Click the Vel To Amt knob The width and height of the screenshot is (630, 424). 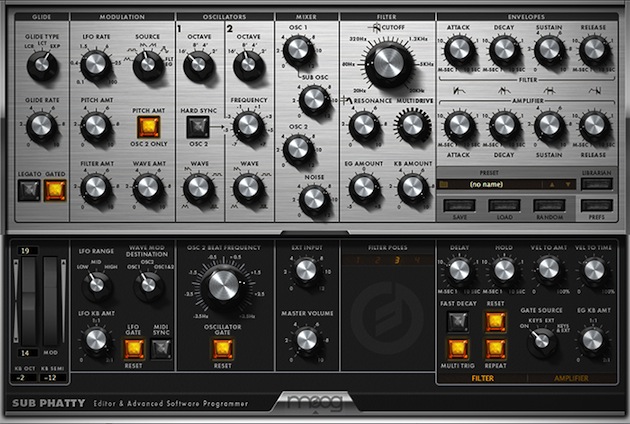pos(549,269)
